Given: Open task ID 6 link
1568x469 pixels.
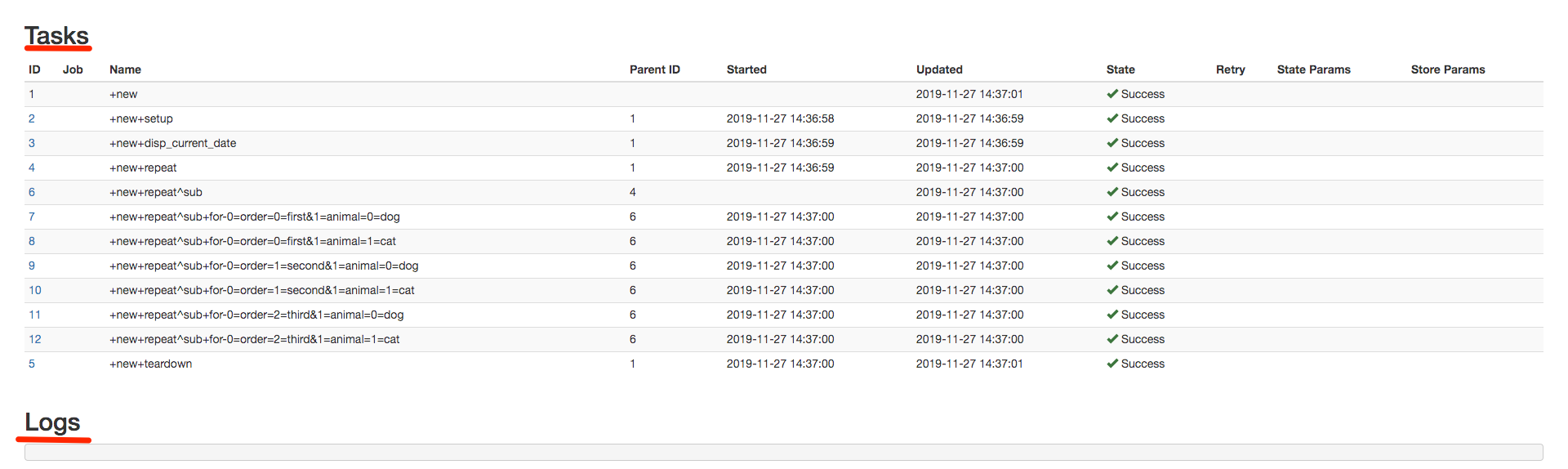Looking at the screenshot, I should click(x=32, y=192).
